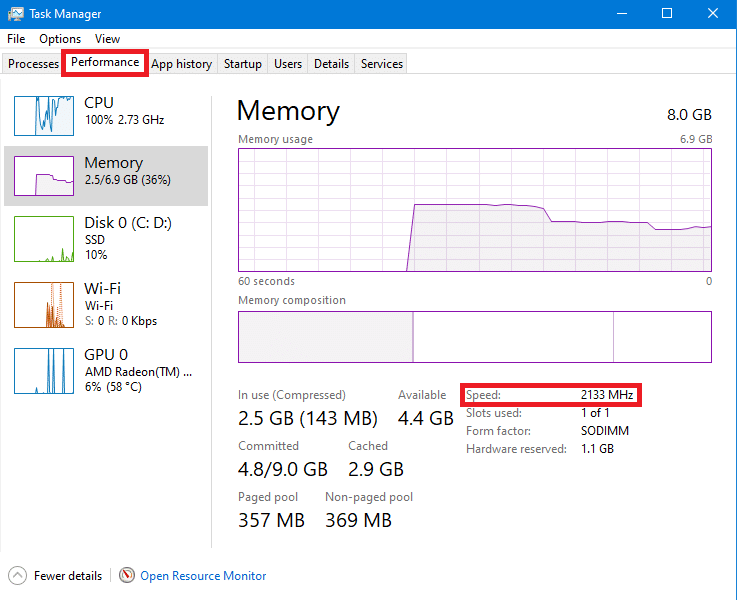The height and width of the screenshot is (600, 737).
Task: Select the Memory mini graph thumbnail
Action: (44, 176)
